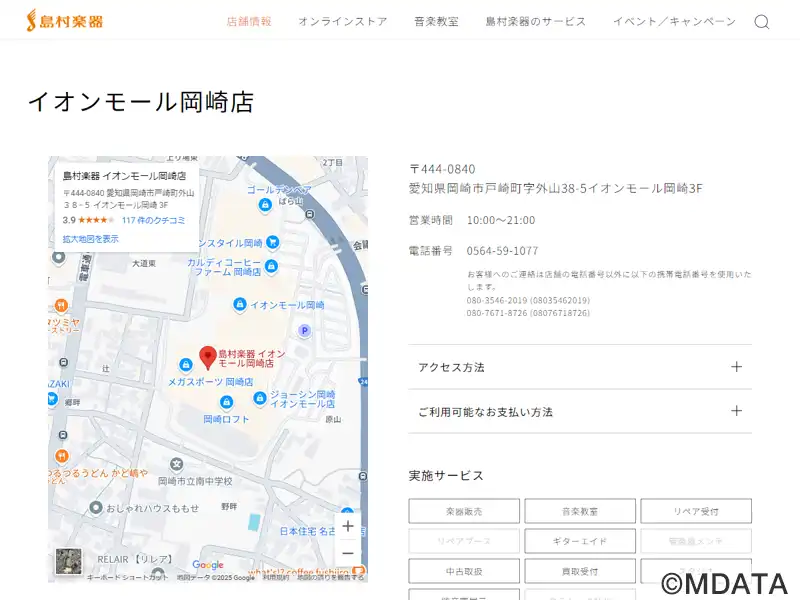Open the 117 件のクチコミ reviews link
The image size is (800, 600).
pos(153,220)
